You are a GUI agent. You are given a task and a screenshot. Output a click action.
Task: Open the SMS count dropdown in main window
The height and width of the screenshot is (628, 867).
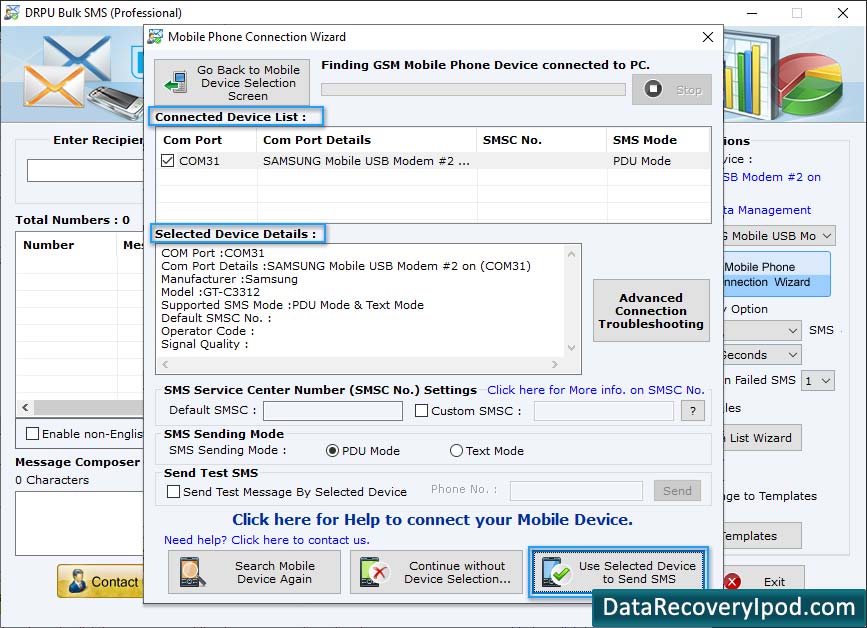pyautogui.click(x=792, y=331)
